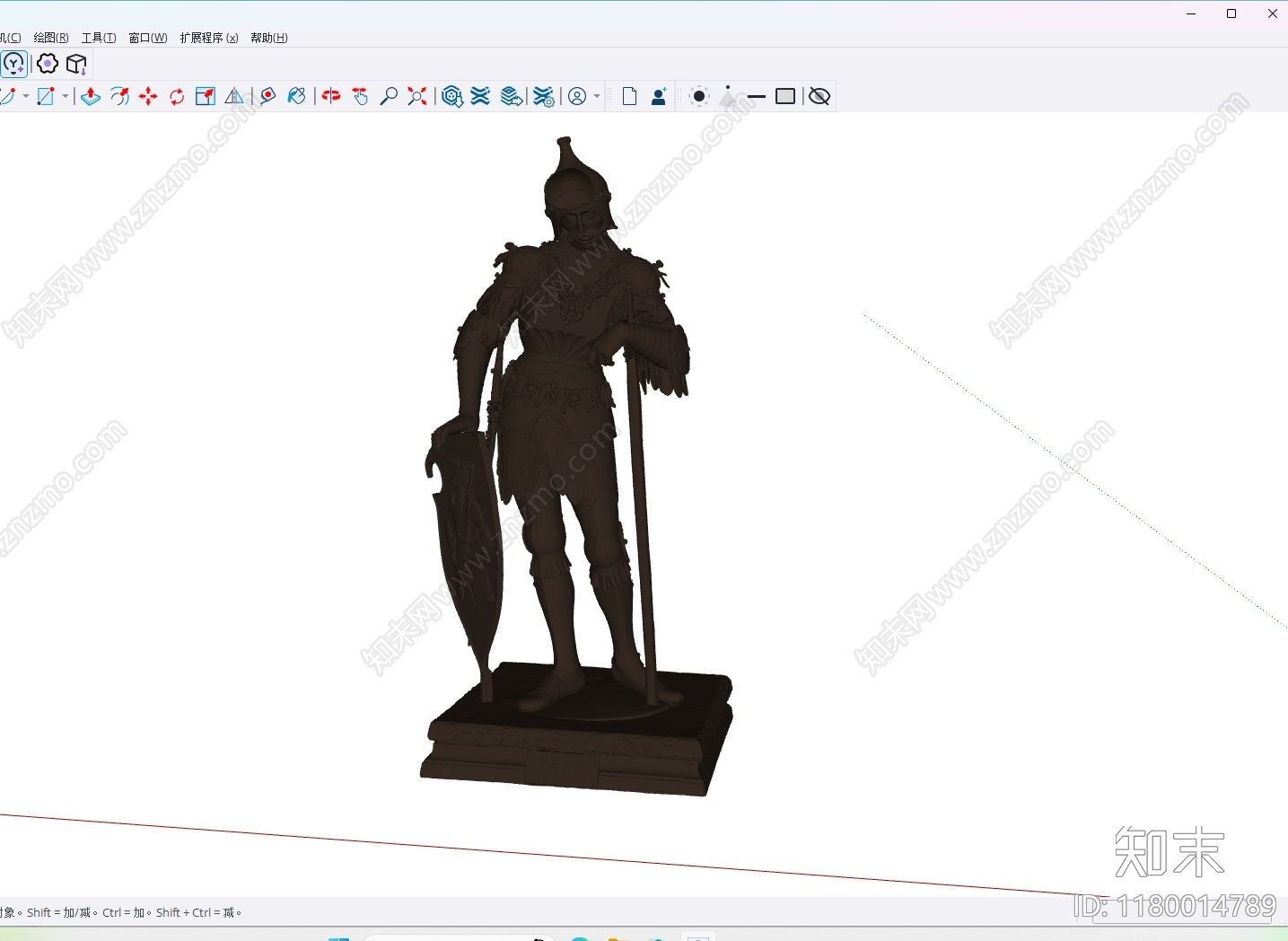This screenshot has height=941, width=1288.
Task: Activate the Push/Pull tool
Action: click(x=91, y=96)
